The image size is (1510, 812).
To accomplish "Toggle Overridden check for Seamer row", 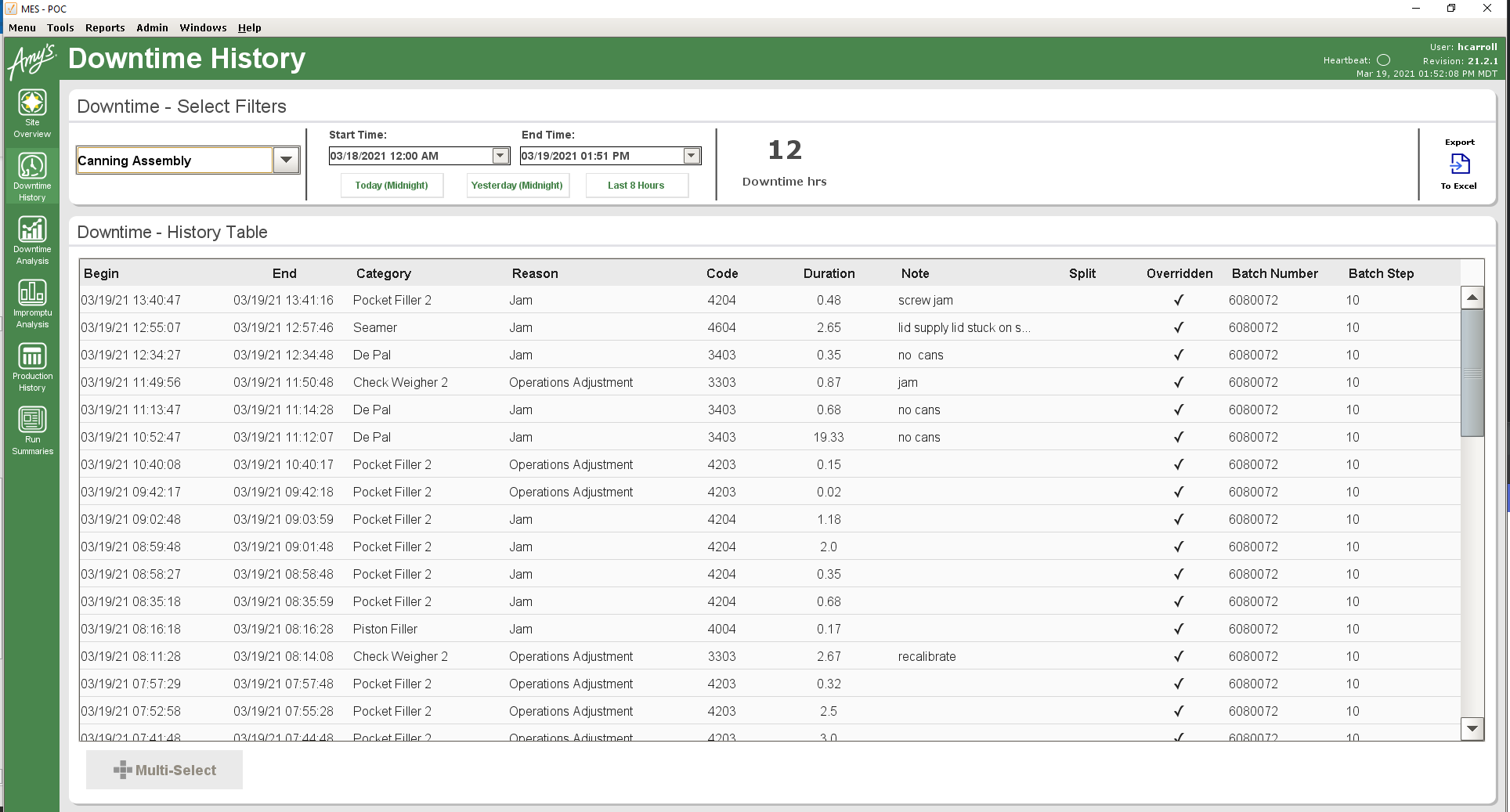I will point(1179,327).
